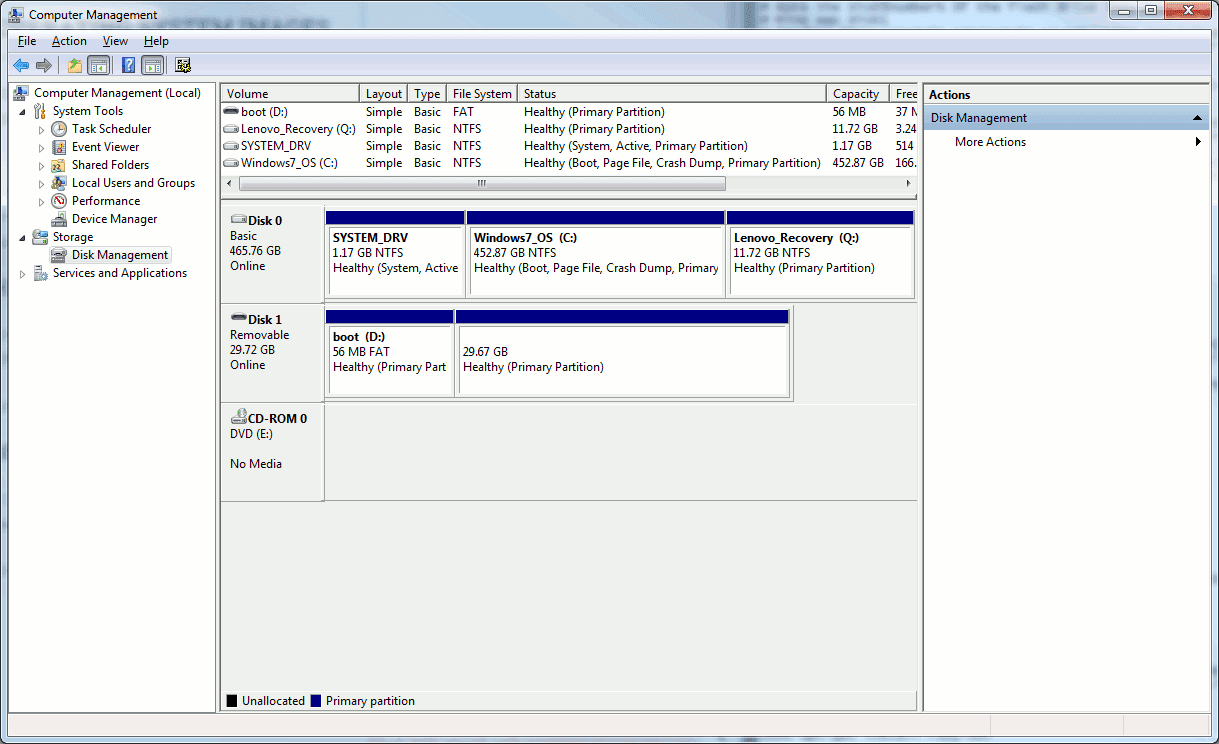1219x744 pixels.
Task: Click the Lenovo_Recovery (Q:) volume drive icon
Action: (231, 129)
